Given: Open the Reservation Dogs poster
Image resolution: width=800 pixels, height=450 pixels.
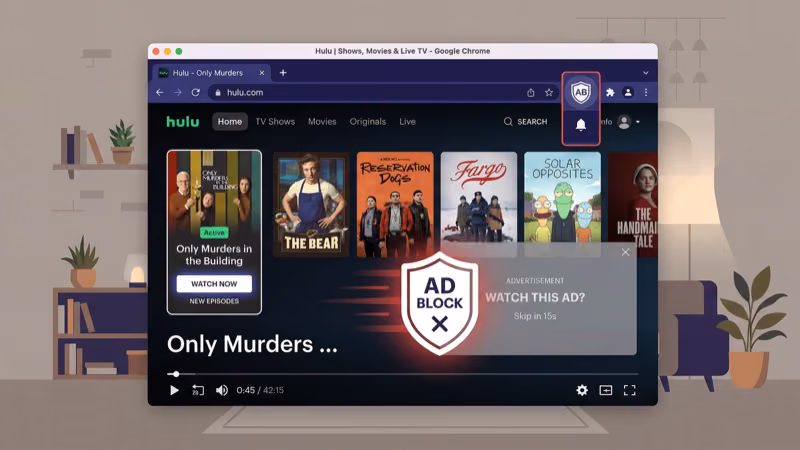Looking at the screenshot, I should coord(395,204).
